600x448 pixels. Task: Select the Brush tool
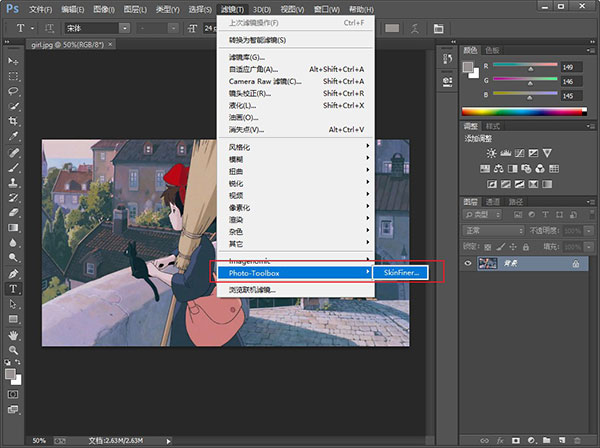coord(13,168)
